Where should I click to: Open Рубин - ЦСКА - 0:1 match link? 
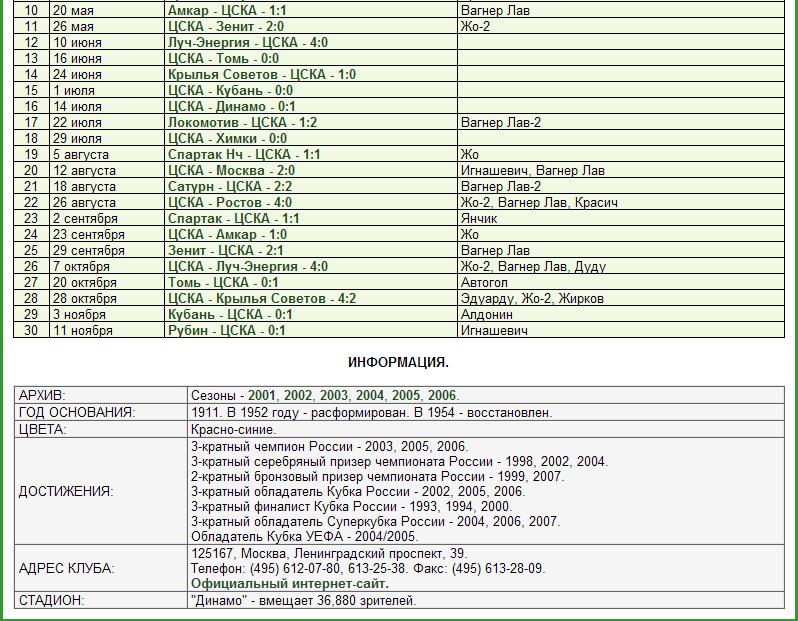[227, 331]
